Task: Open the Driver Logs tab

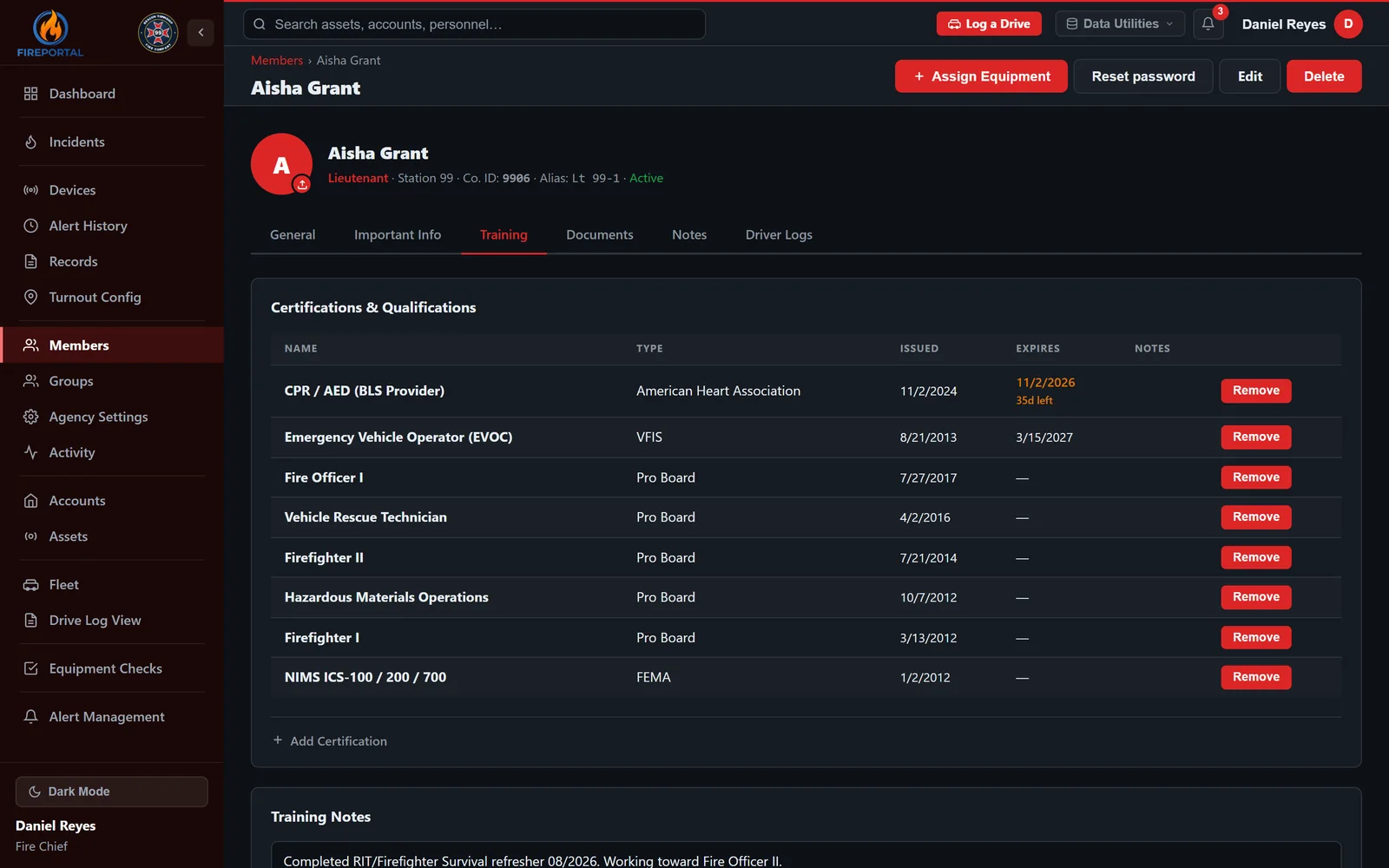Action: (x=779, y=235)
